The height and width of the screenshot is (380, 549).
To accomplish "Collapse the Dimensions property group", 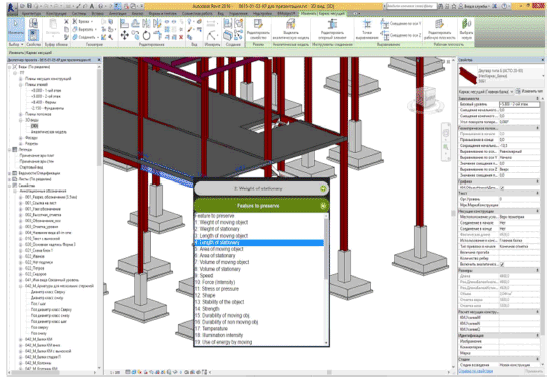I will point(537,270).
